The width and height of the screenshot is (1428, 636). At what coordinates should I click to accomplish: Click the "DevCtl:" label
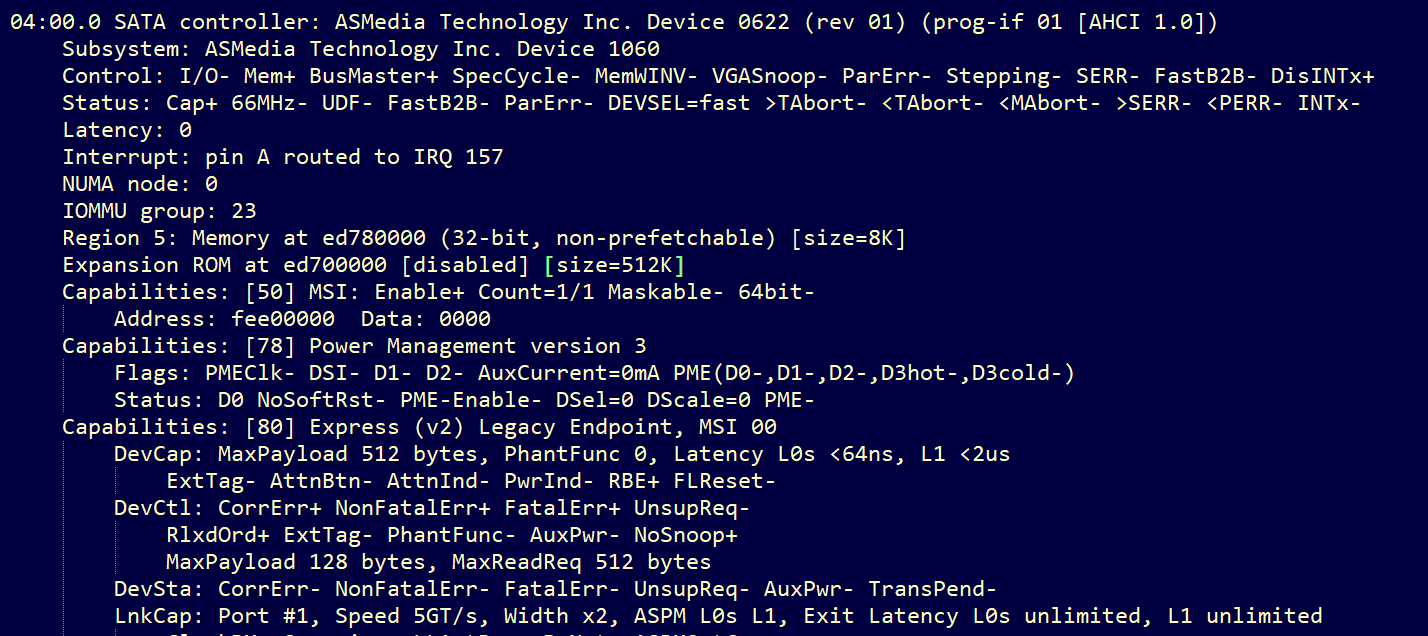(159, 508)
